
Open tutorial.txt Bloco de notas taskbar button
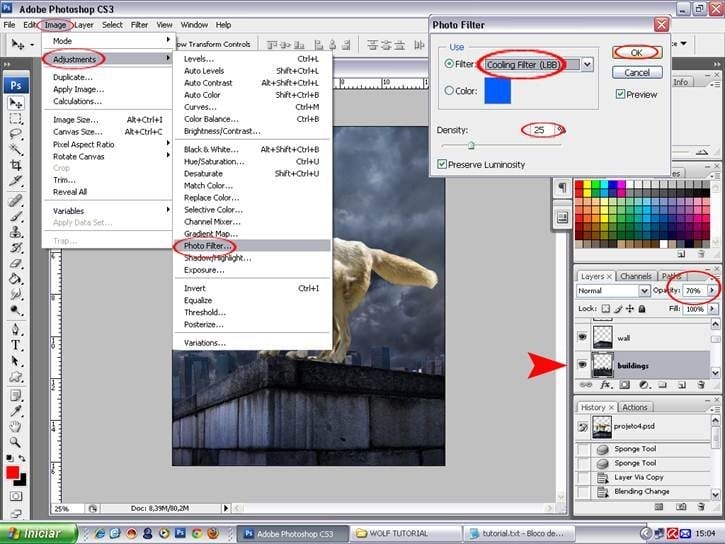(x=520, y=534)
